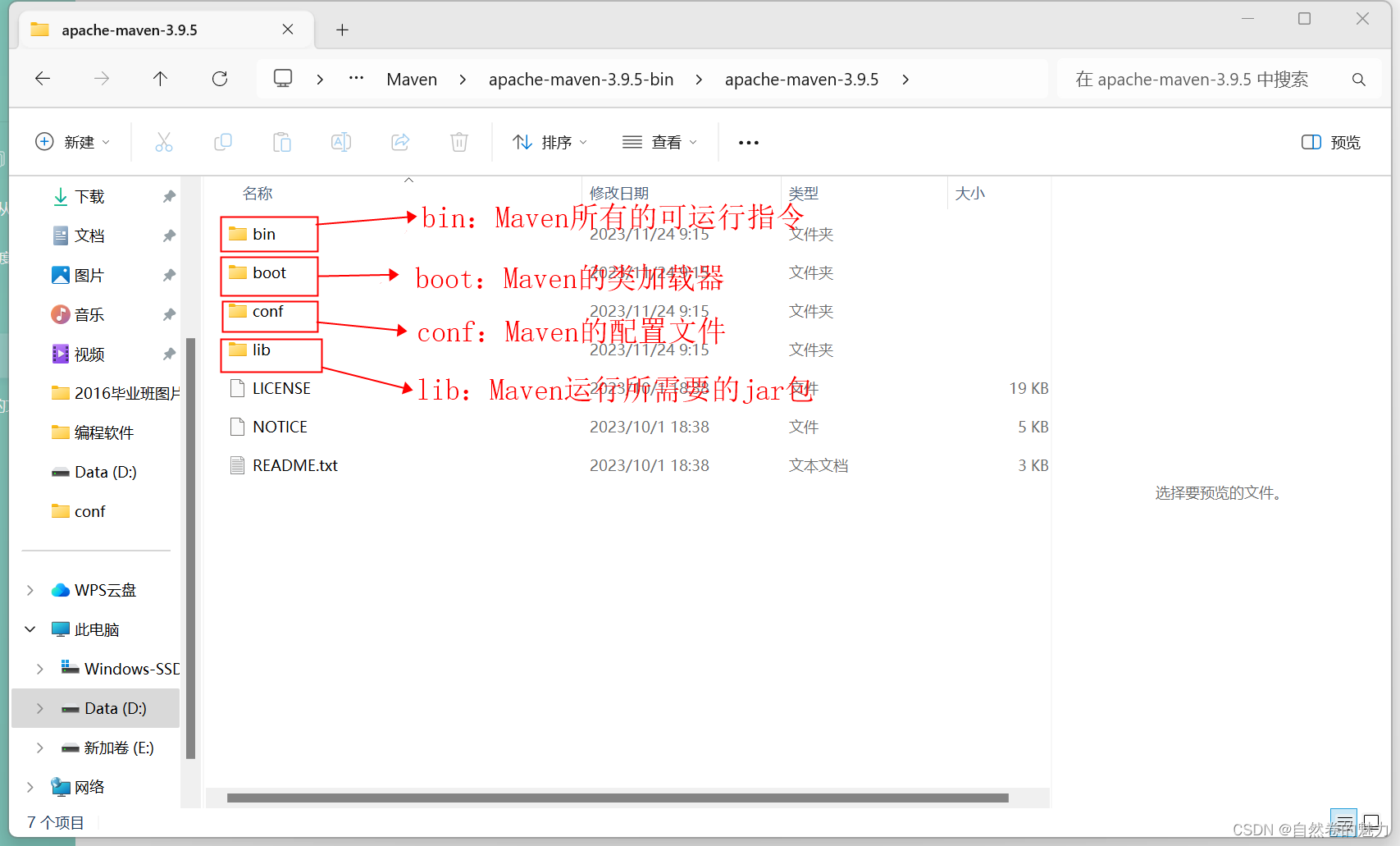The image size is (1400, 846).
Task: Collapse the 此电脑 tree node
Action: 30,629
